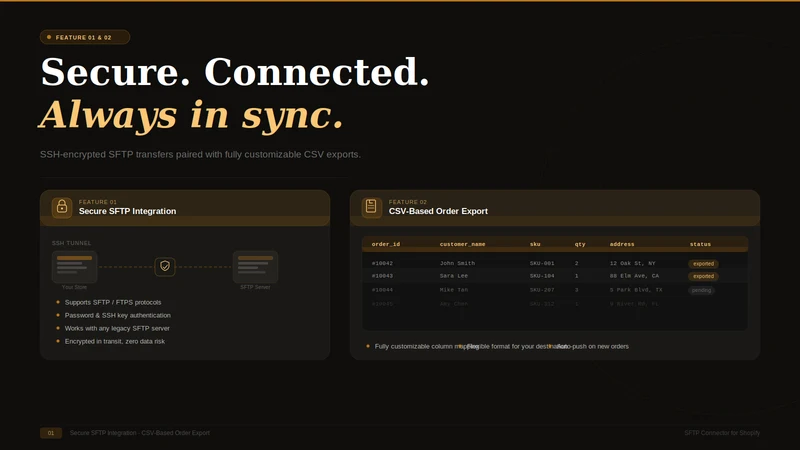Click the SSH-encrypted SFTP transfers subtitle
The height and width of the screenshot is (450, 800).
coord(201,155)
